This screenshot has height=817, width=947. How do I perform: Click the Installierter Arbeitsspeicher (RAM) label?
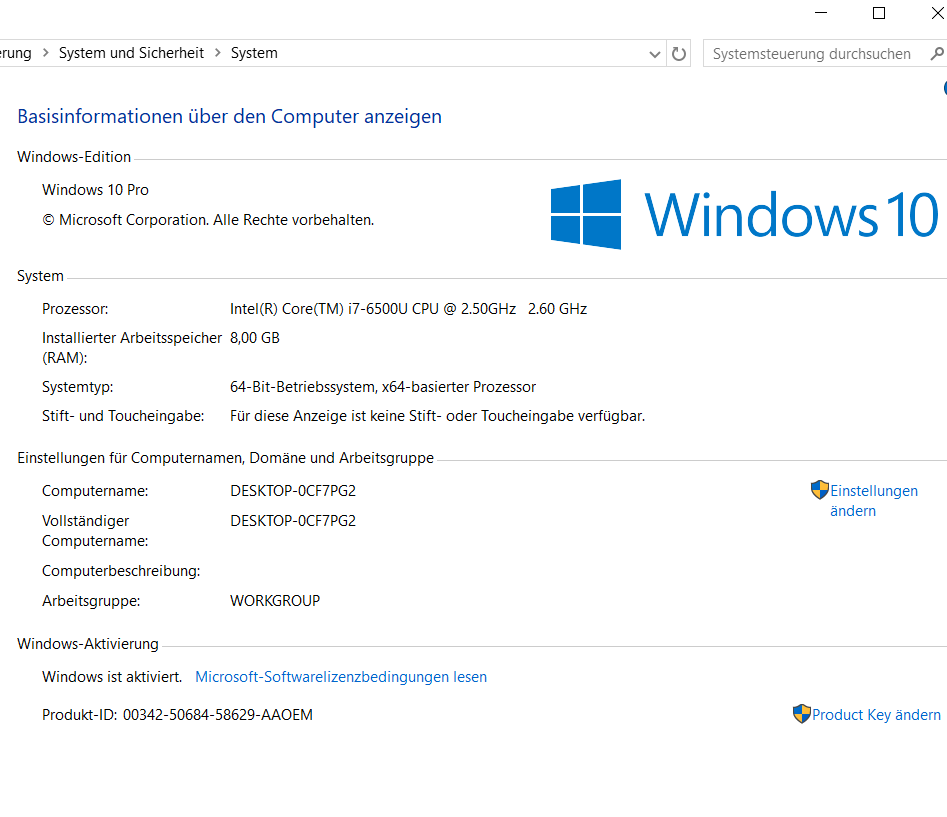point(132,348)
